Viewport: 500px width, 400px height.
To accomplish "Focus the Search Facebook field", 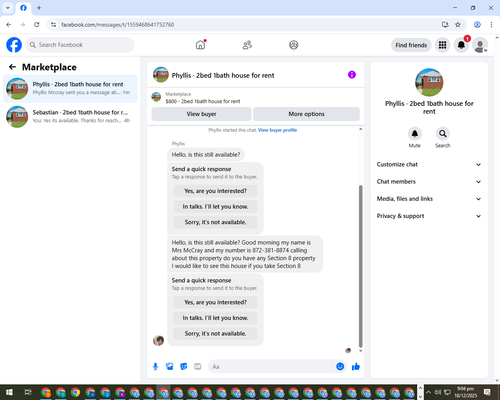I will point(80,45).
